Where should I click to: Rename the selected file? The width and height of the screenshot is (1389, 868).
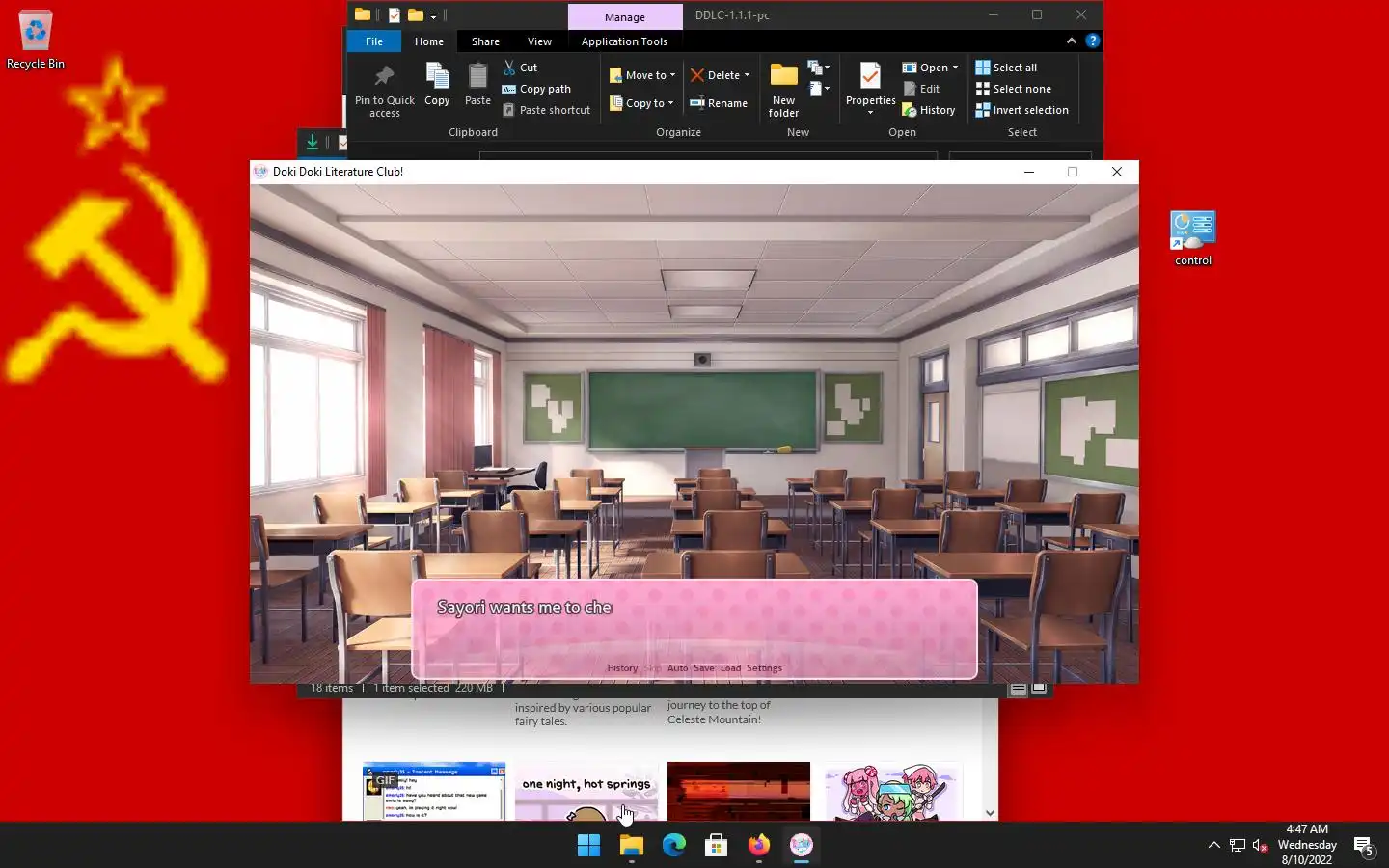719,103
